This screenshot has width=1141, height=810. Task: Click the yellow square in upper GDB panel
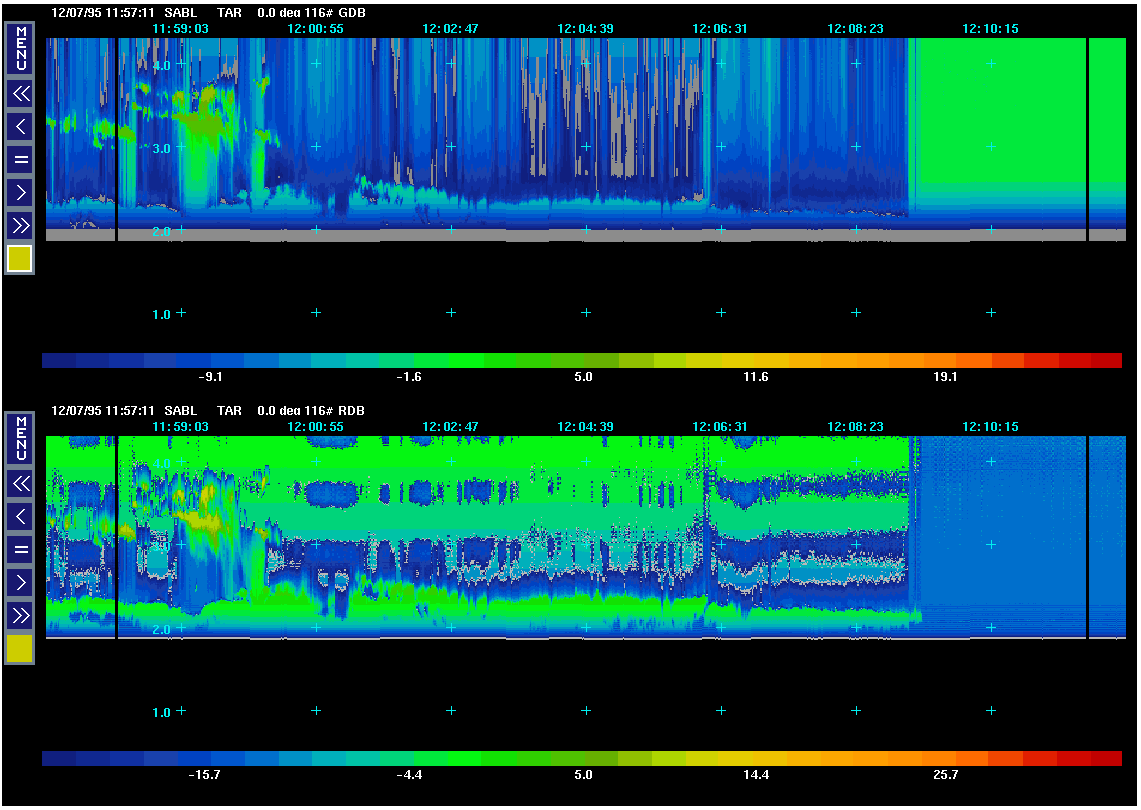click(20, 259)
